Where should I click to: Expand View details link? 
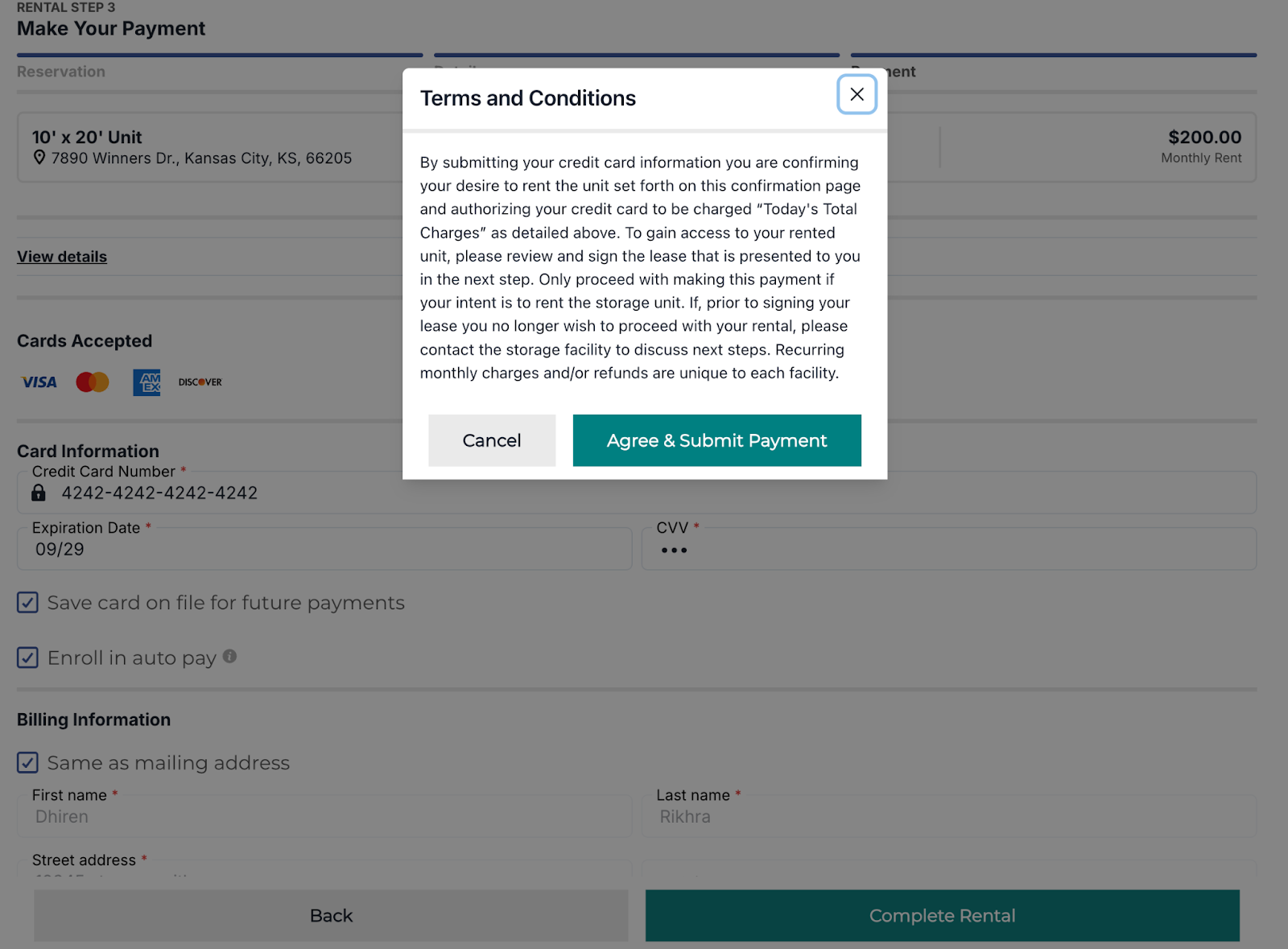tap(62, 257)
